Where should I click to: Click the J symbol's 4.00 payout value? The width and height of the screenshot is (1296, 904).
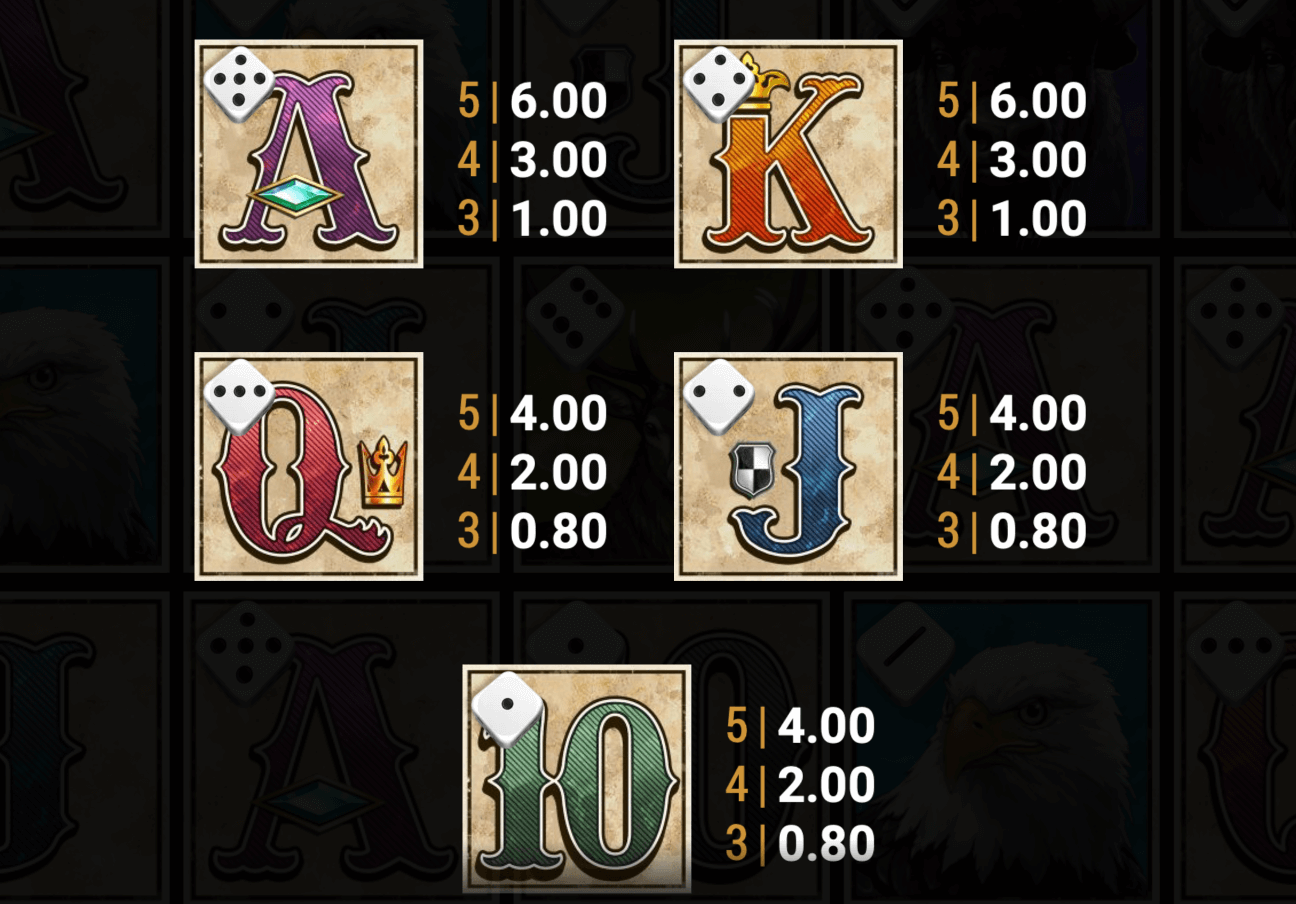[1038, 413]
